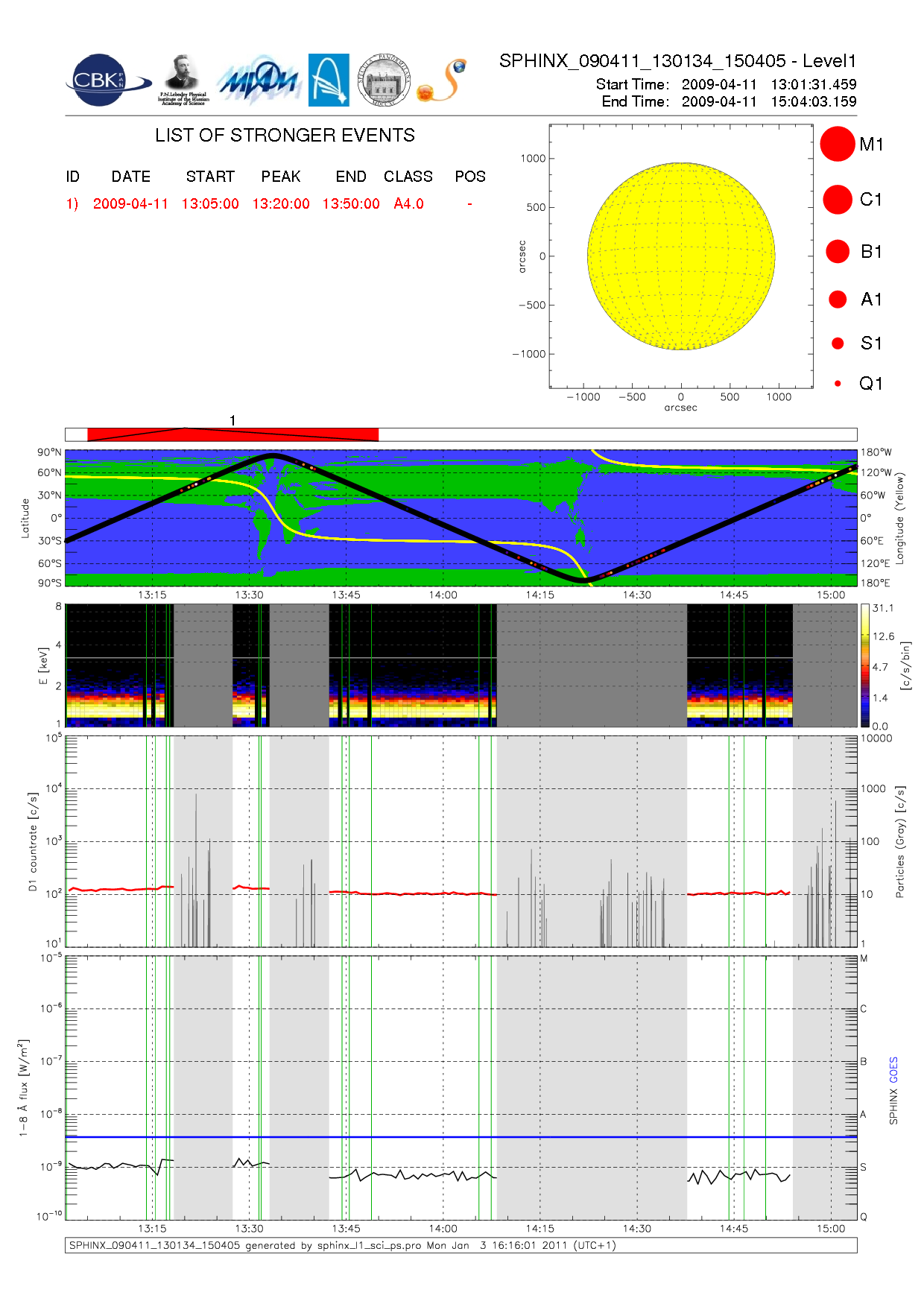Screen dimensions: 924x1307
Task: Click the blue GOES label
Action: pyautogui.click(x=893, y=1070)
